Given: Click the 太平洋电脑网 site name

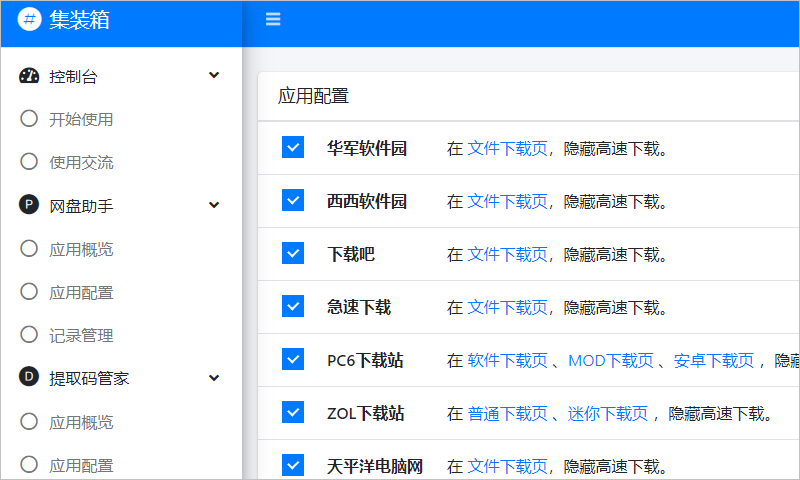Looking at the screenshot, I should [x=375, y=467].
